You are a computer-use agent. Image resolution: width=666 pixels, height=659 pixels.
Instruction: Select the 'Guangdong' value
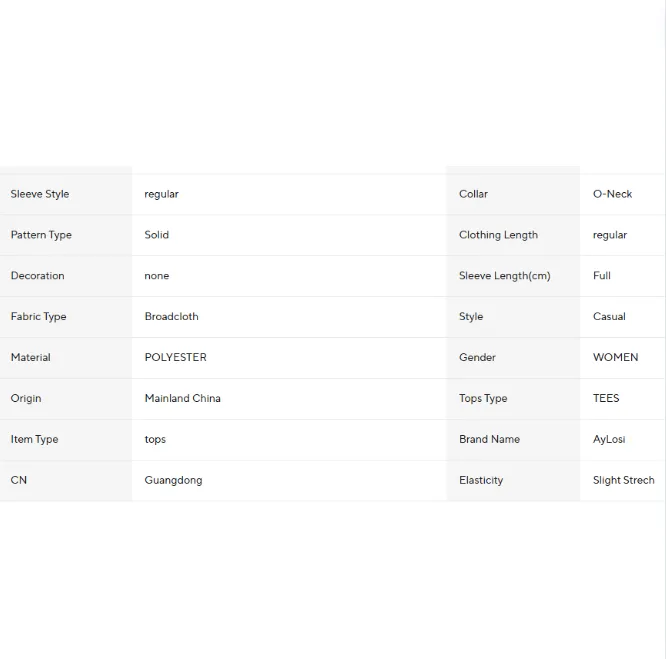pos(173,480)
